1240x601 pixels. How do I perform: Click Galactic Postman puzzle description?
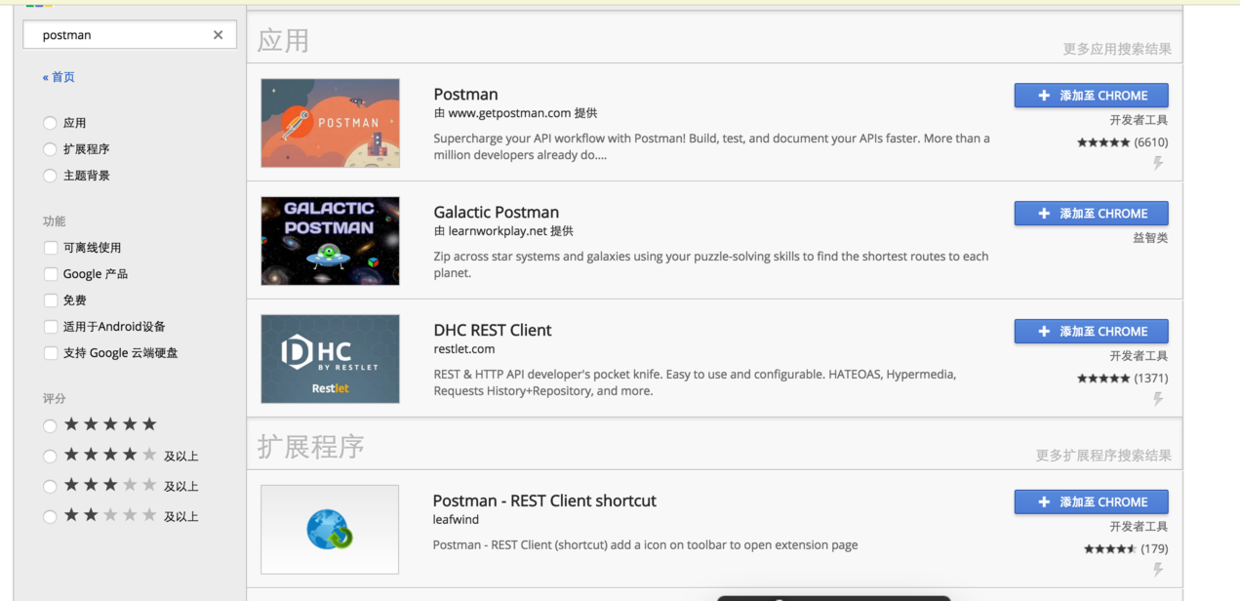710,264
